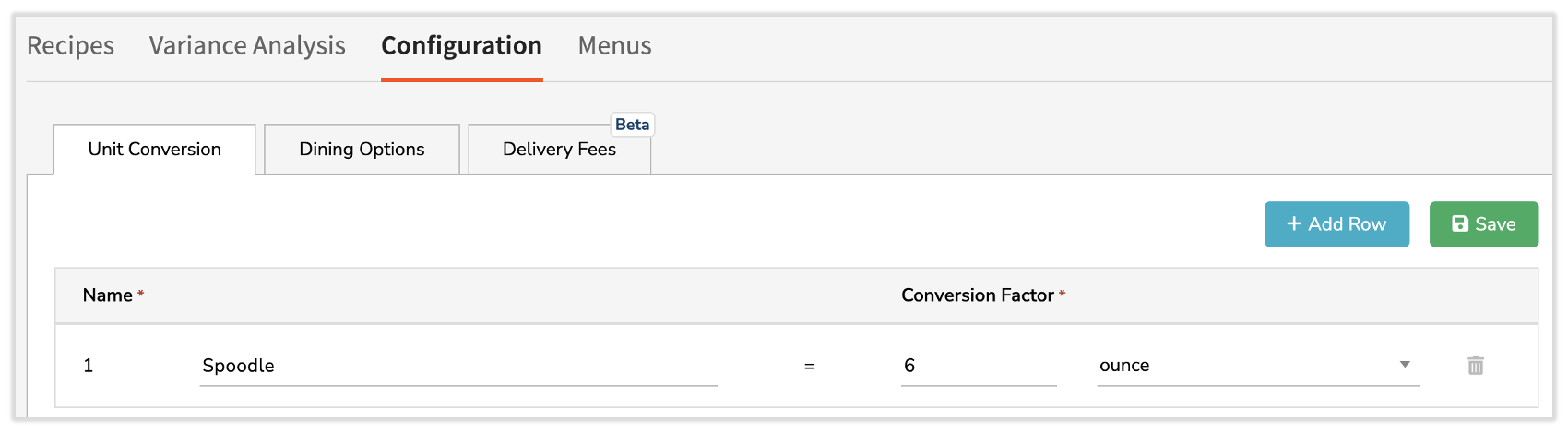Click the floppy disk icon in Save

(x=1460, y=224)
